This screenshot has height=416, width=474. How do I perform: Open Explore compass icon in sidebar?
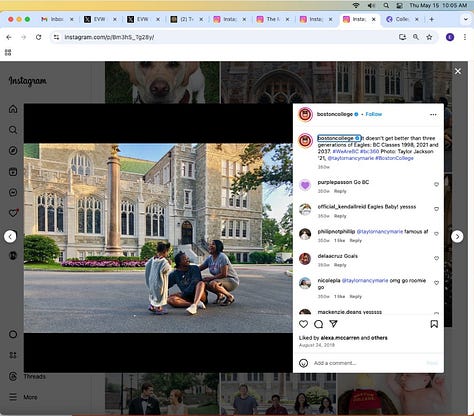coord(13,151)
